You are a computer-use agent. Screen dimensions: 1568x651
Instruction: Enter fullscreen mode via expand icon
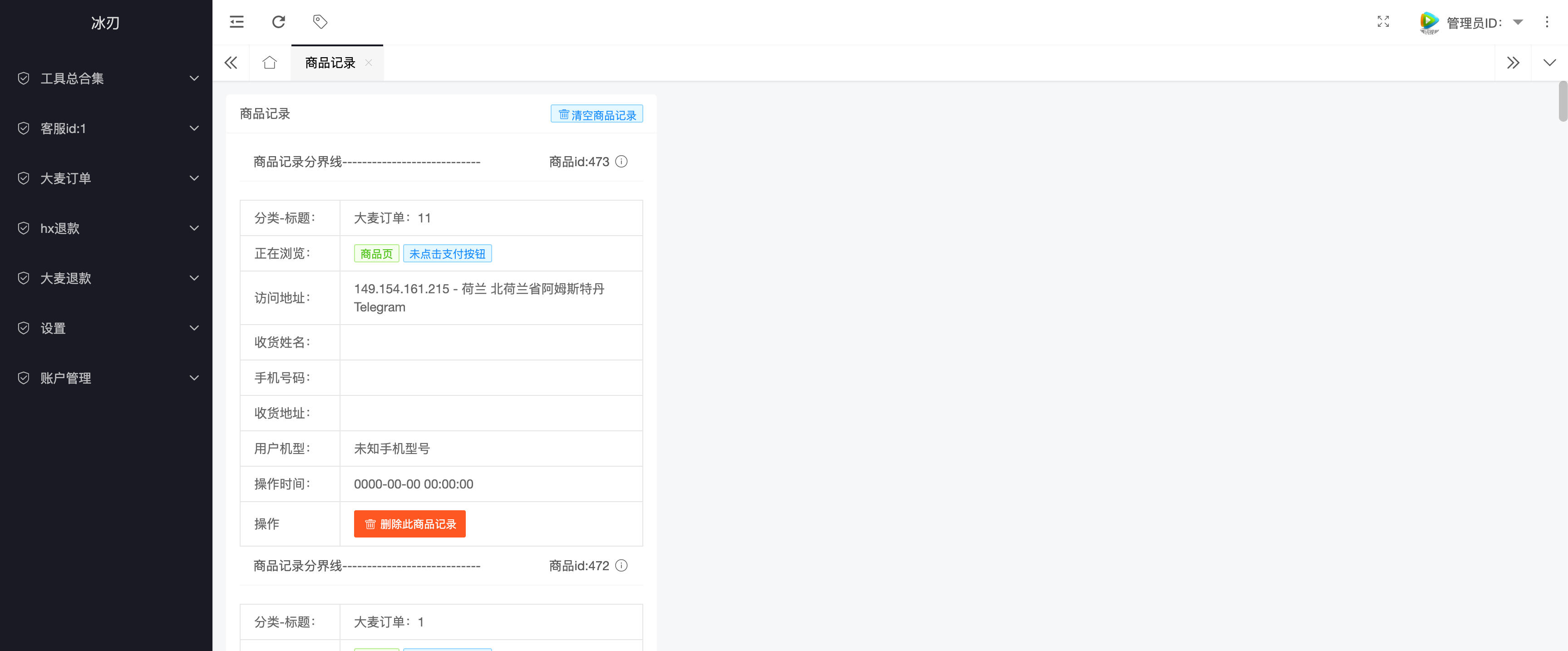[1383, 22]
